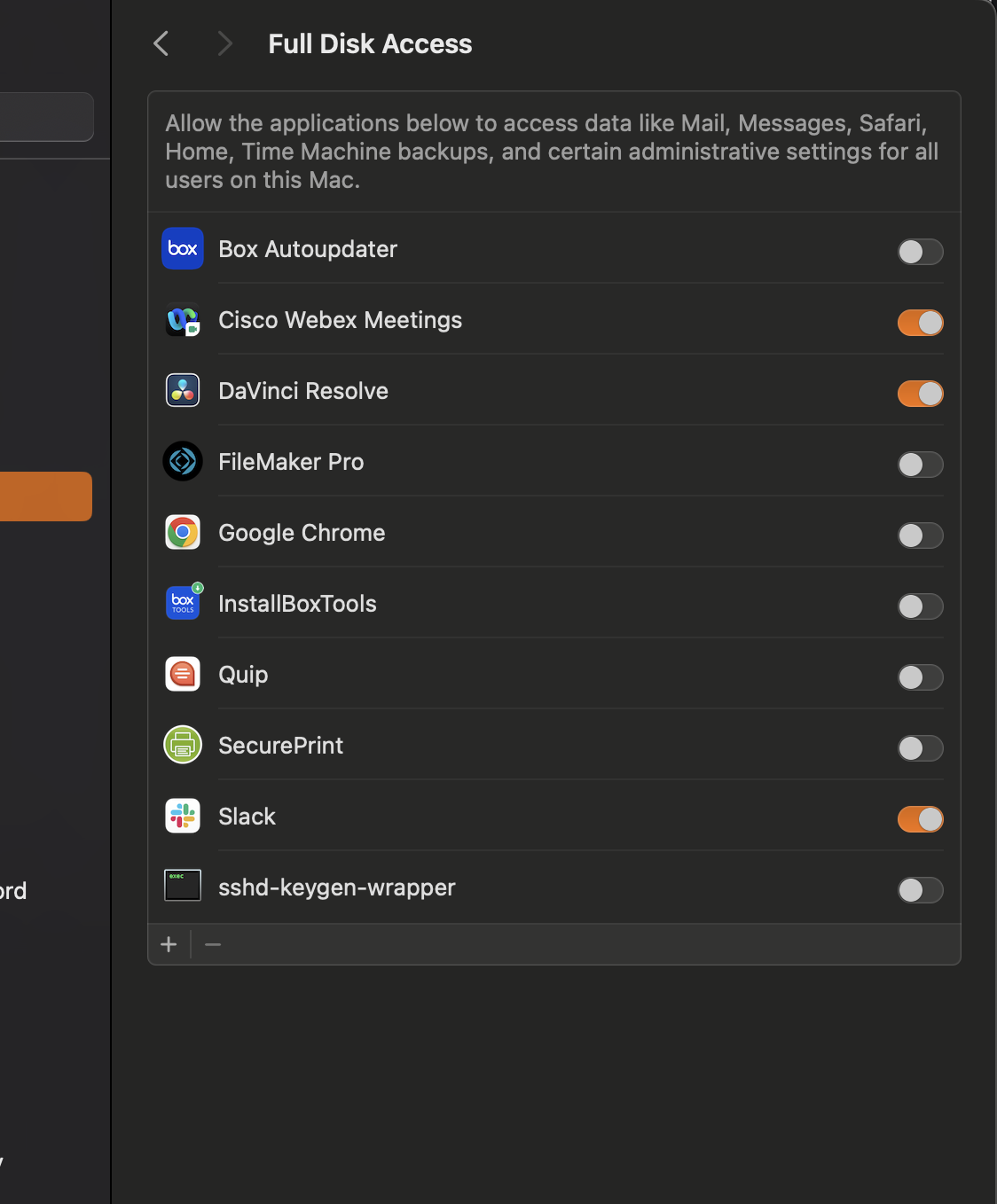997x1204 pixels.
Task: Click the Google Chrome app icon
Action: (183, 533)
